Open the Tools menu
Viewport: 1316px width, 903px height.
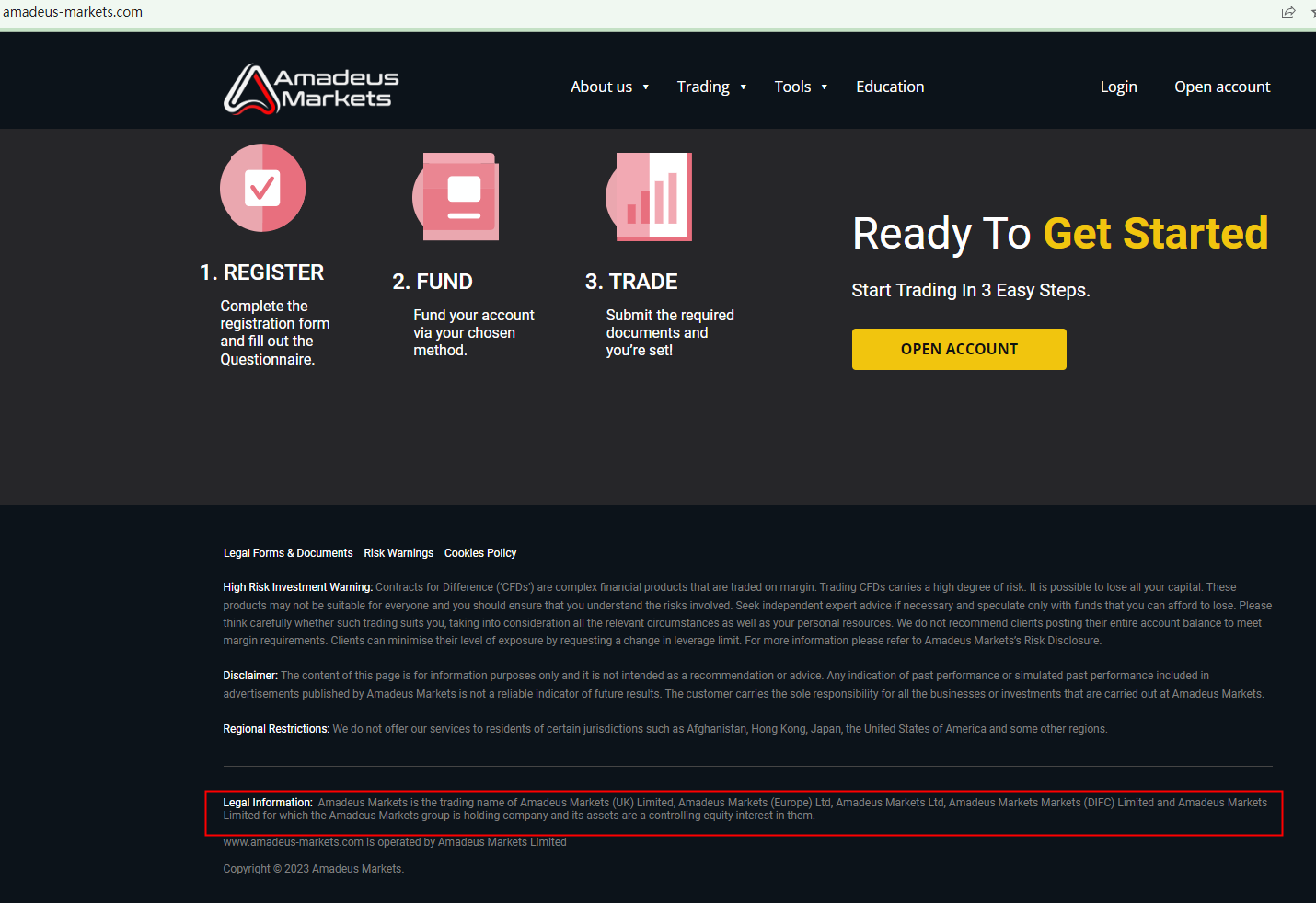click(x=792, y=87)
